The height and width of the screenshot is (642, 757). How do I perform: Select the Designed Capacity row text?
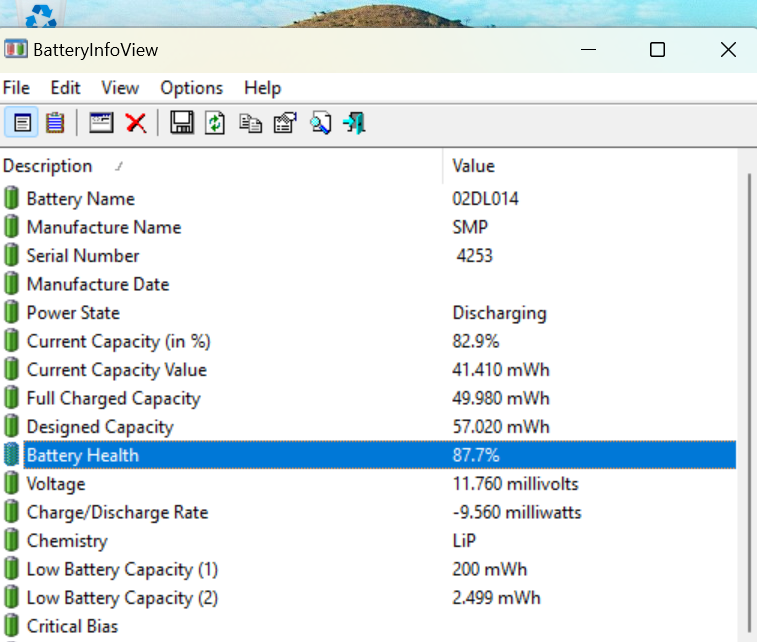(100, 427)
